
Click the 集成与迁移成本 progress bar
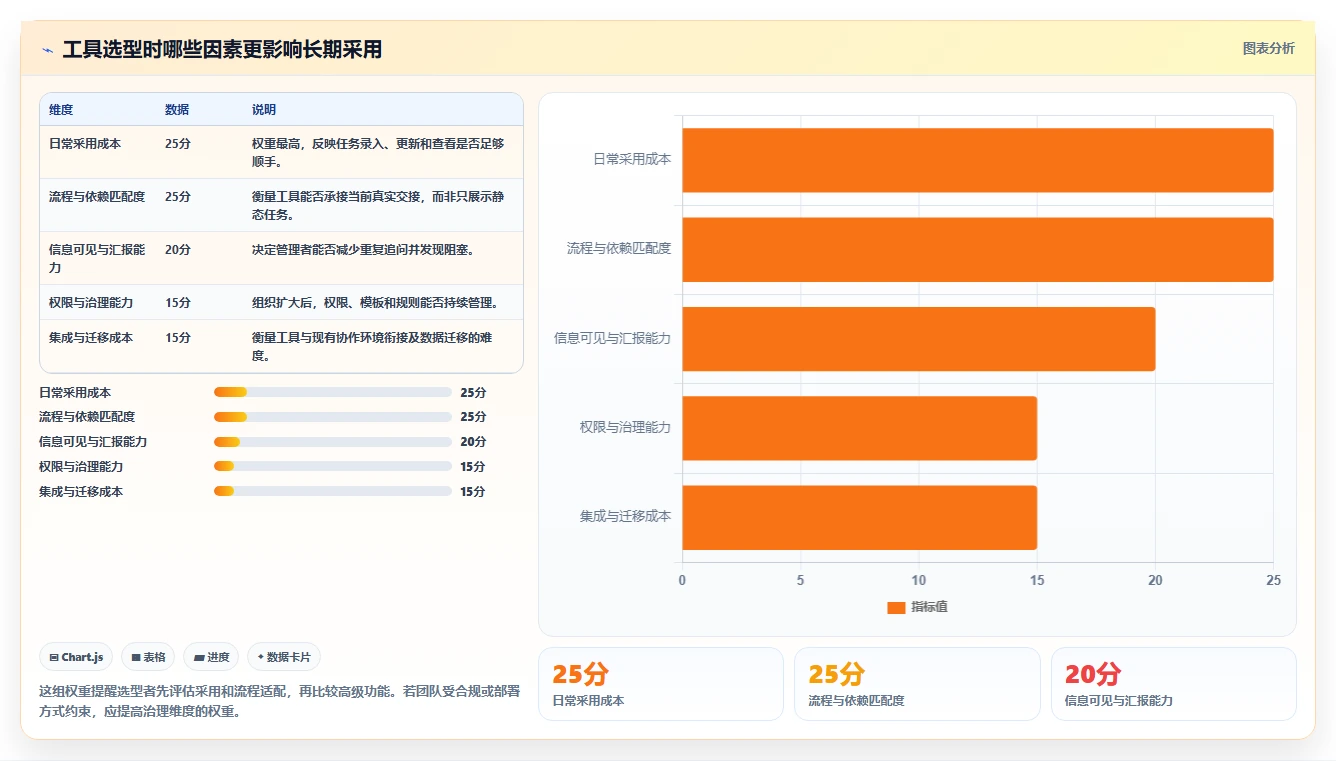(332, 491)
